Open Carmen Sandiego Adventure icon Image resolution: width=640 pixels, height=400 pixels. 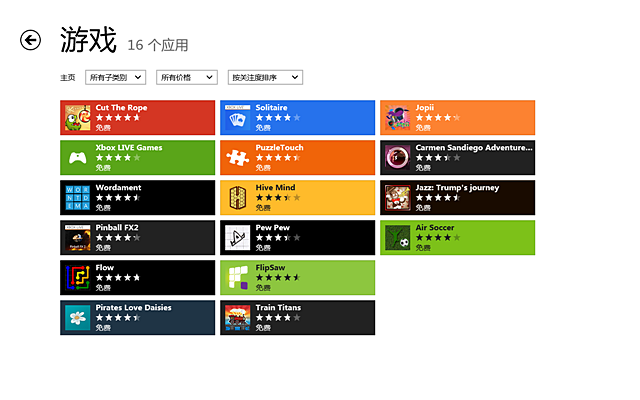(398, 158)
